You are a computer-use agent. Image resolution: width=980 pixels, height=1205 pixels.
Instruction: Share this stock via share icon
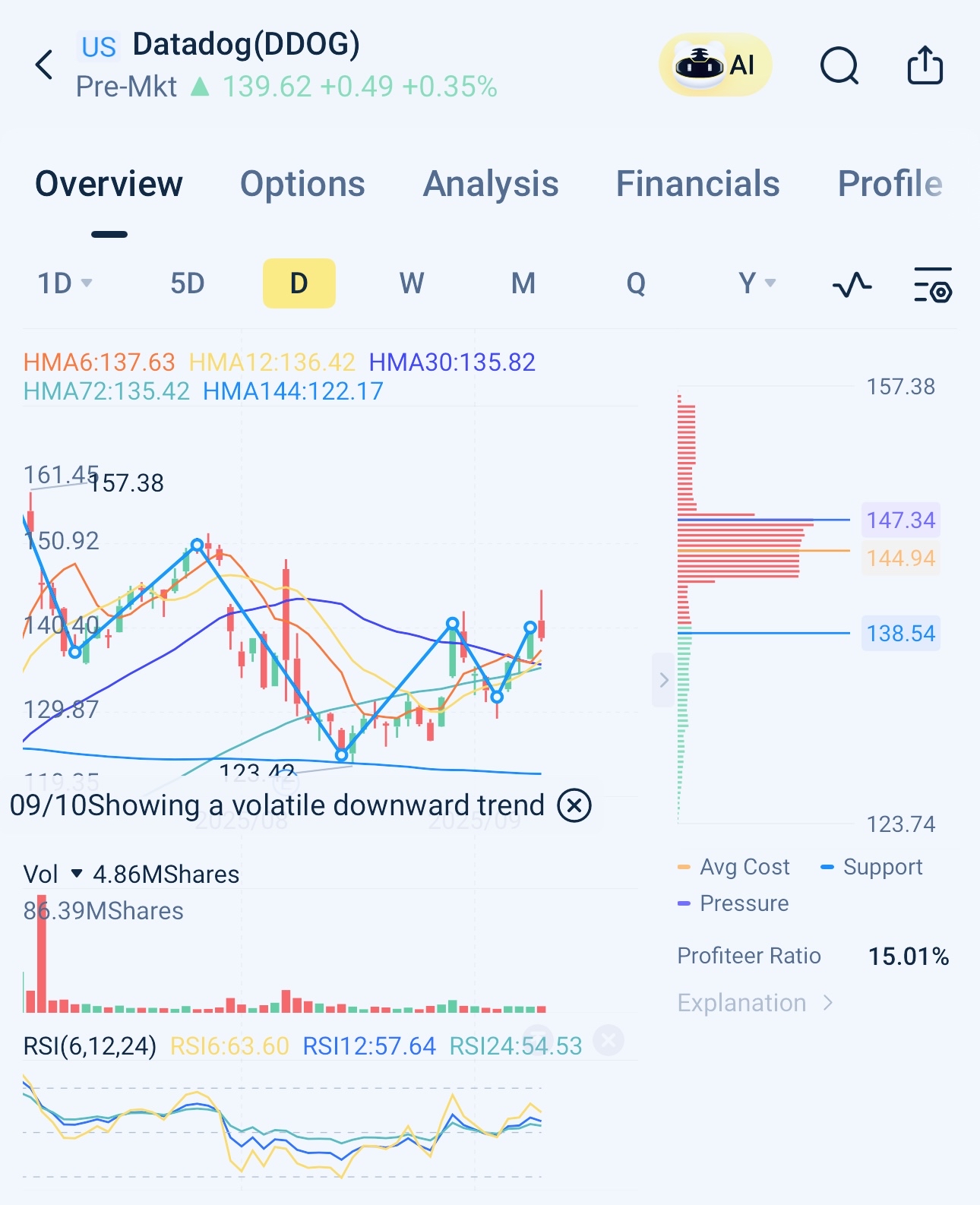[925, 66]
